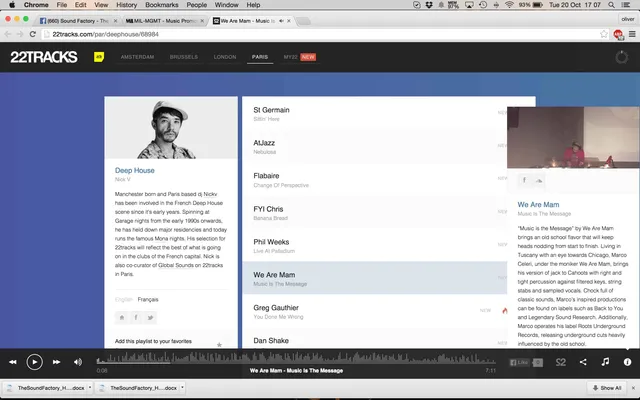Open the Chrome hamburger menu
Screen dimensions: 640x400
(x=632, y=34)
